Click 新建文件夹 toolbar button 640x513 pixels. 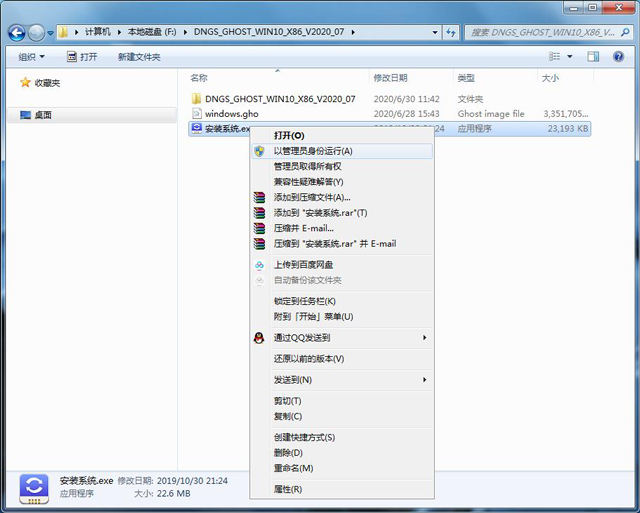click(x=139, y=57)
